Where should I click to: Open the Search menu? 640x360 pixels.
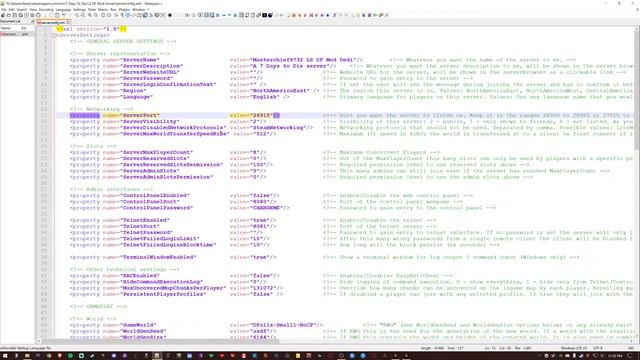click(x=22, y=9)
